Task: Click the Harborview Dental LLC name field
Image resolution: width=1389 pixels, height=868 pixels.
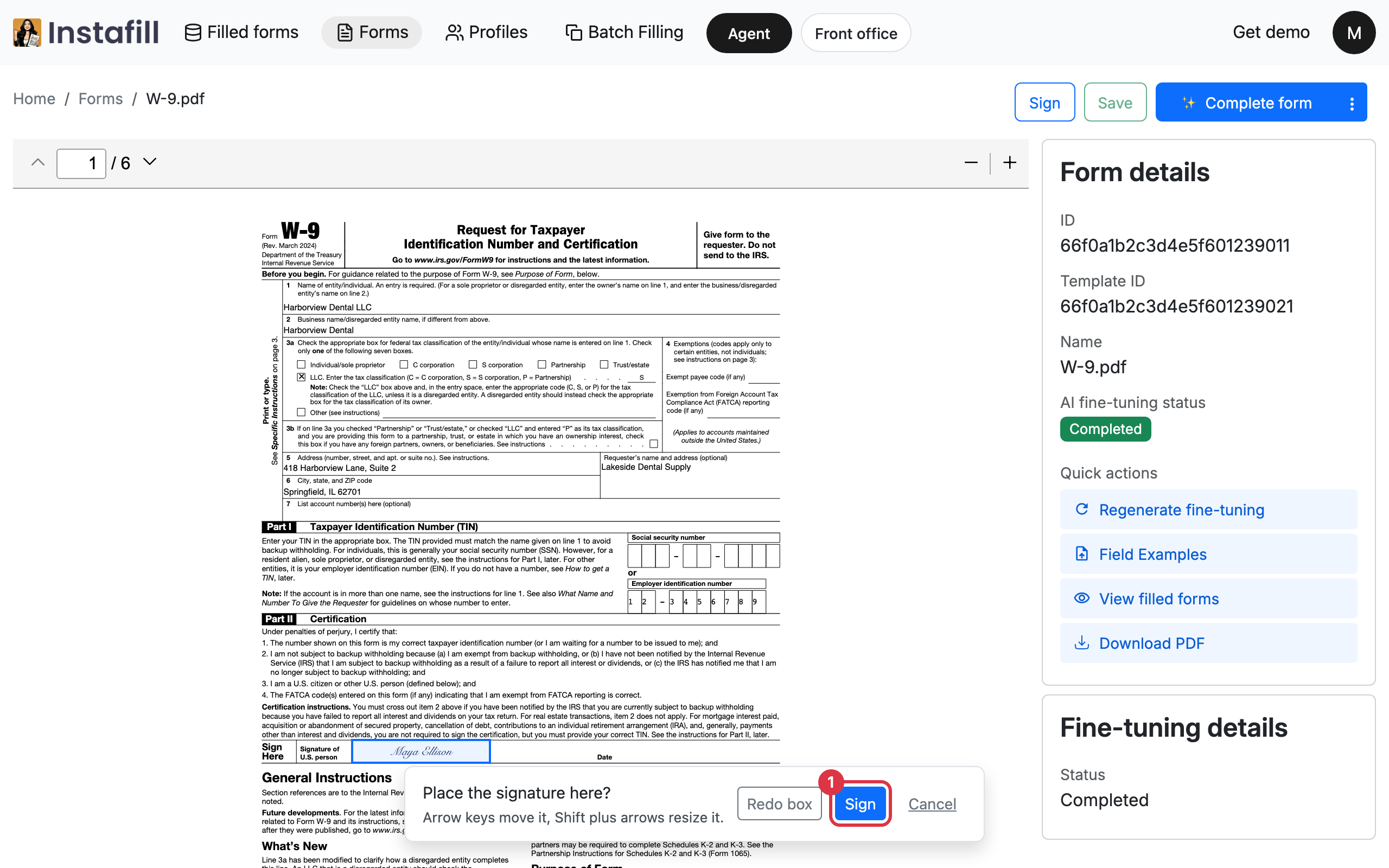Action: coord(531,307)
